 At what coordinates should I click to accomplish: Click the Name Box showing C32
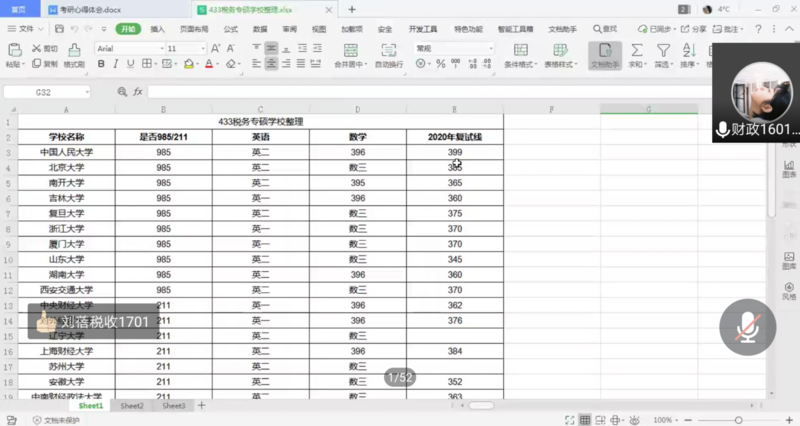pos(45,92)
